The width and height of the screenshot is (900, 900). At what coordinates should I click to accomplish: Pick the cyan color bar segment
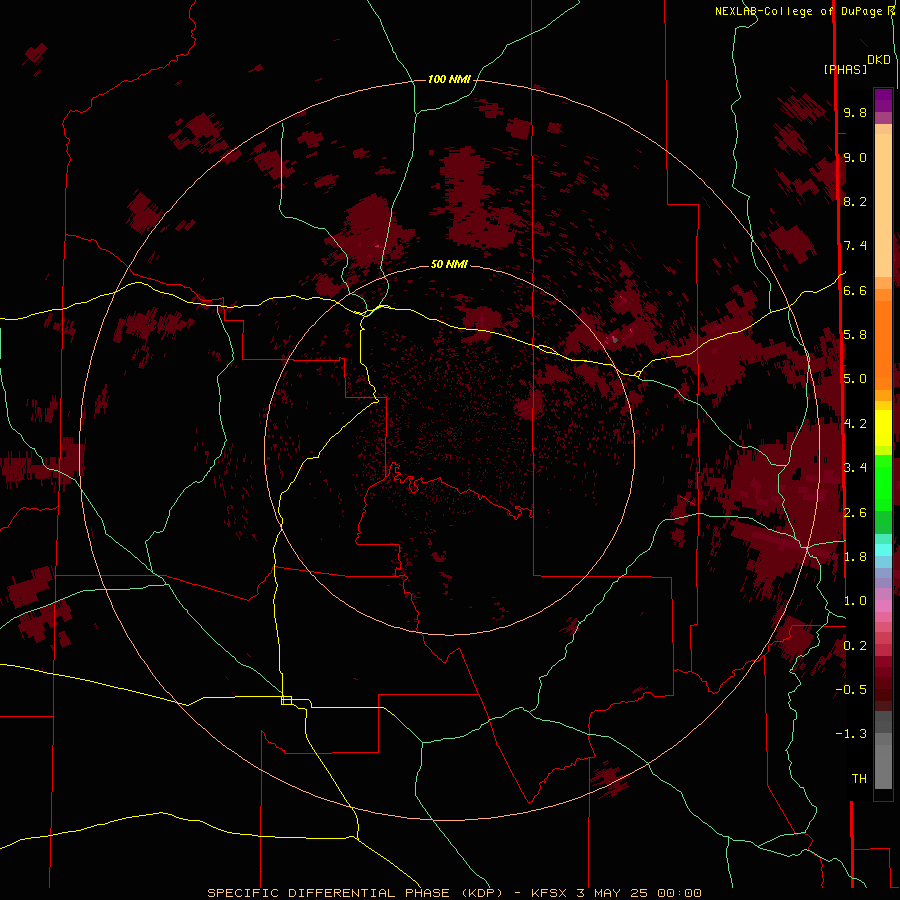tap(883, 550)
